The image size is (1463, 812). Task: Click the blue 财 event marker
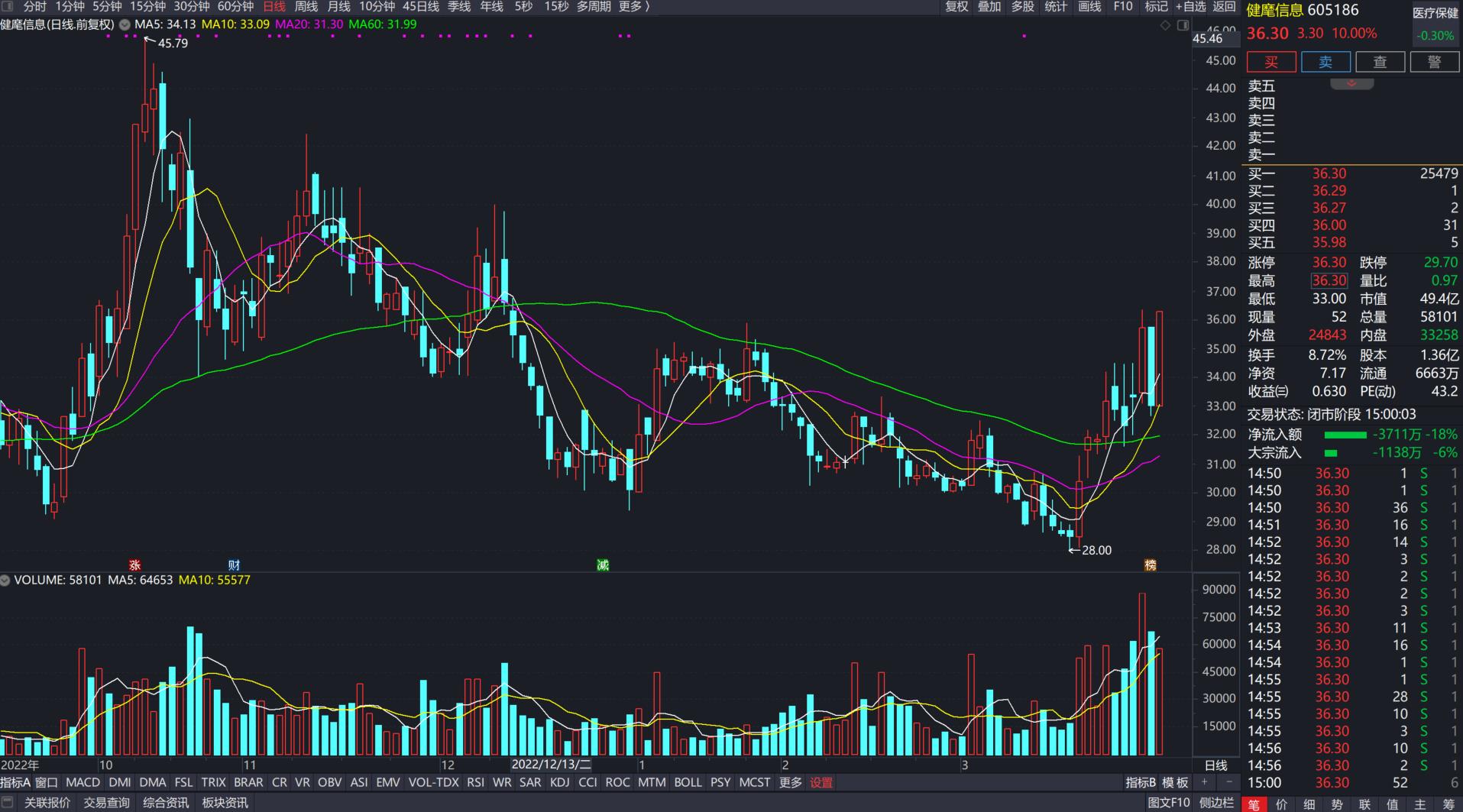(x=234, y=565)
